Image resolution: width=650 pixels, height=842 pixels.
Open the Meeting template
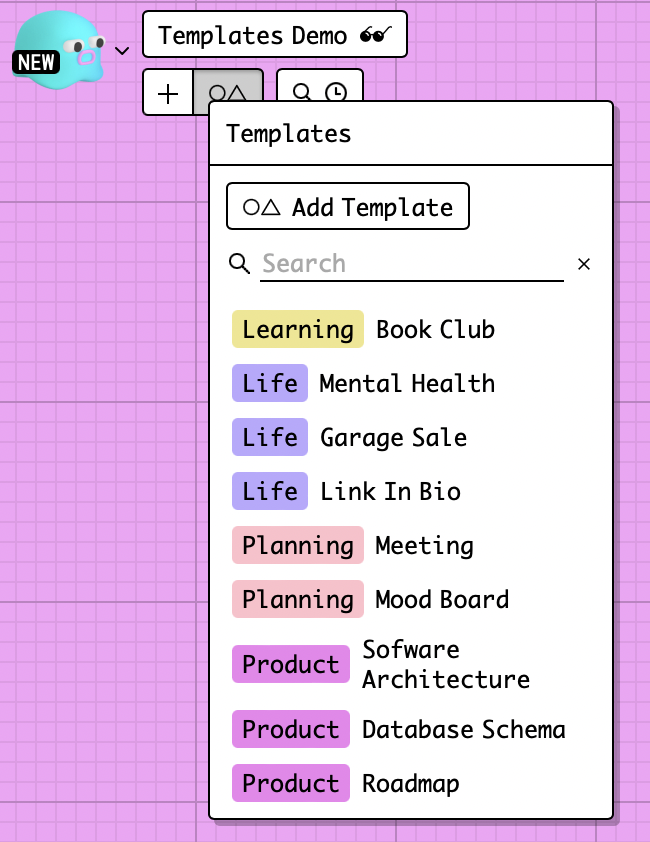pyautogui.click(x=424, y=546)
